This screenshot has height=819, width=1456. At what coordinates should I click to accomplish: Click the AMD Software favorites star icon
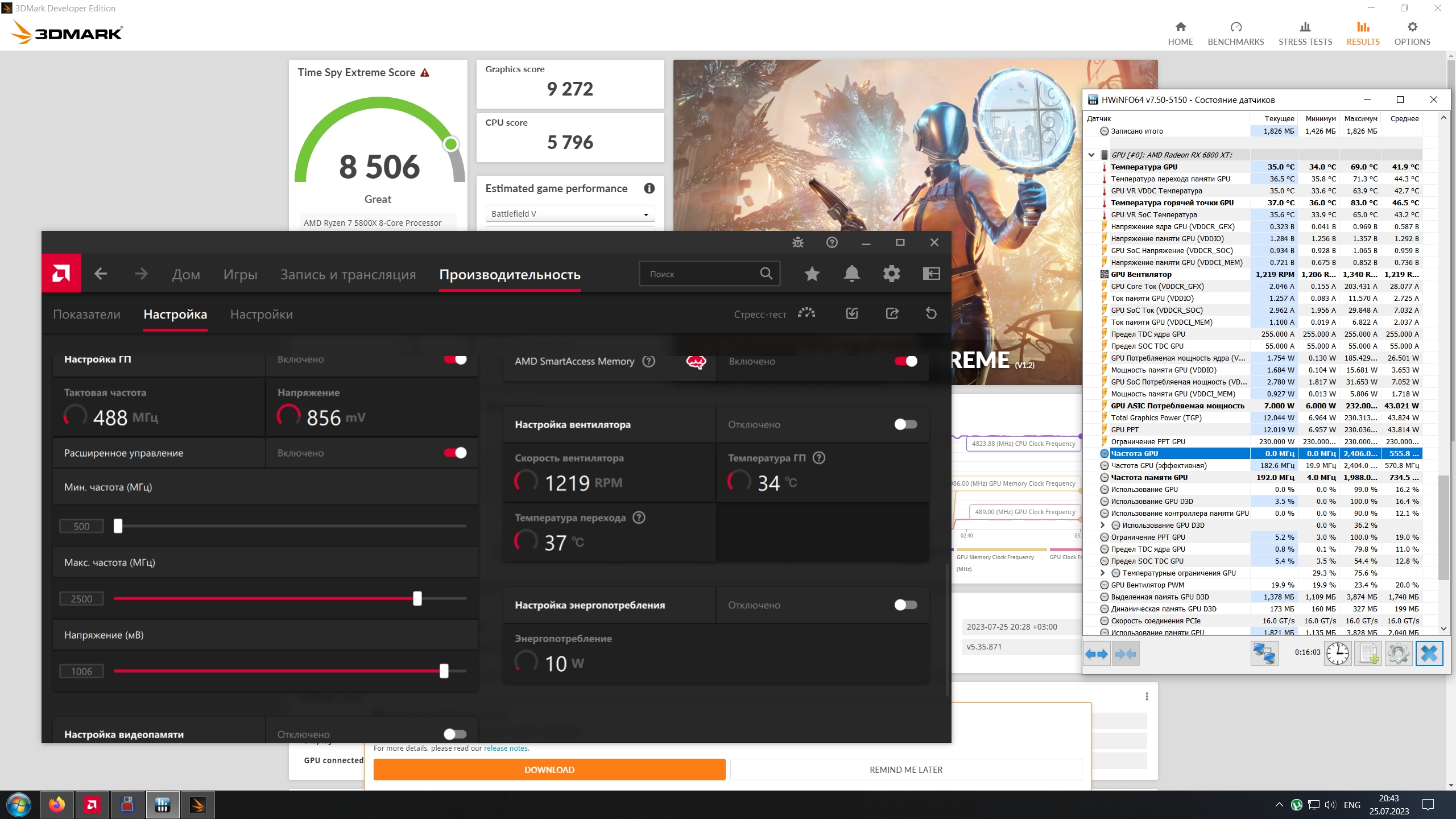[x=812, y=274]
